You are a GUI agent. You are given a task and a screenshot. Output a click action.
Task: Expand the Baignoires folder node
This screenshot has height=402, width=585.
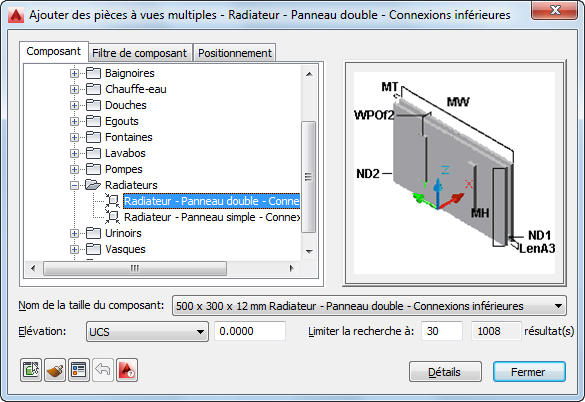pyautogui.click(x=74, y=73)
